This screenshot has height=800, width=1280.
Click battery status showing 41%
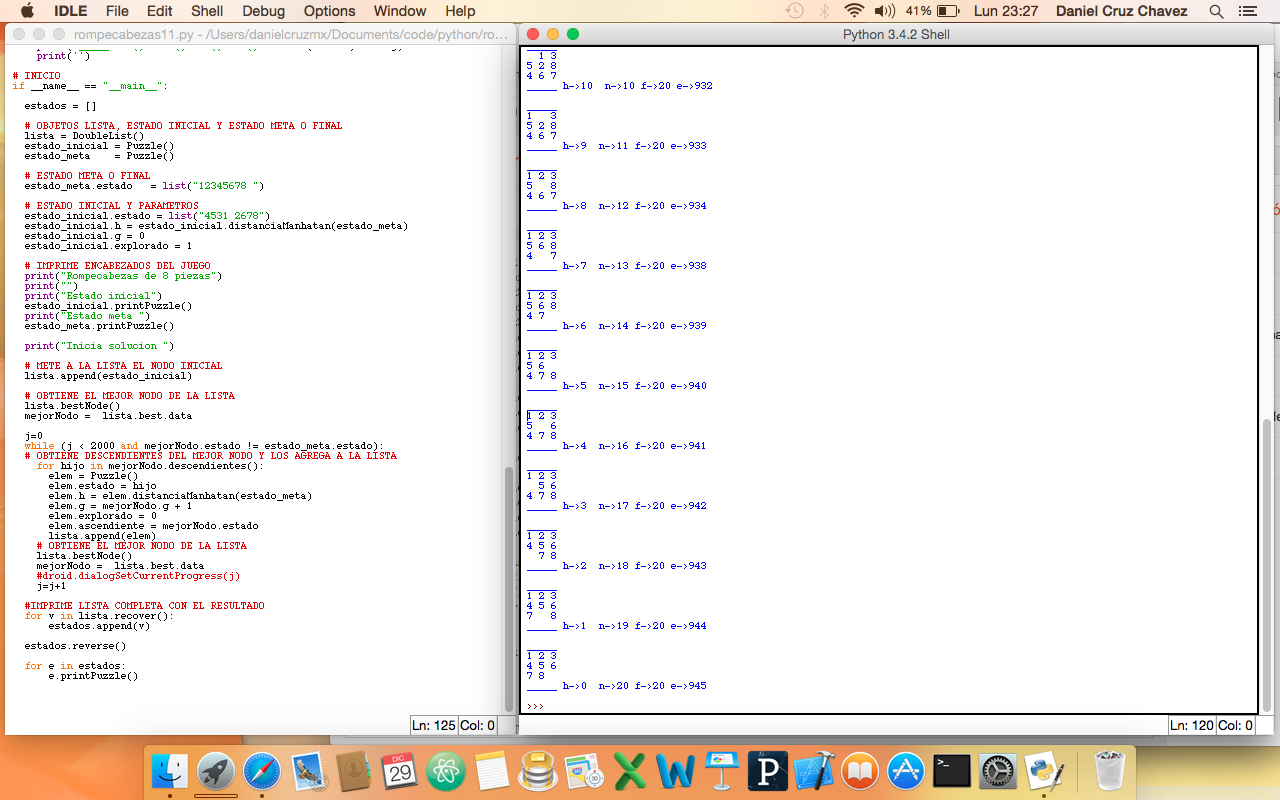pyautogui.click(x=933, y=11)
